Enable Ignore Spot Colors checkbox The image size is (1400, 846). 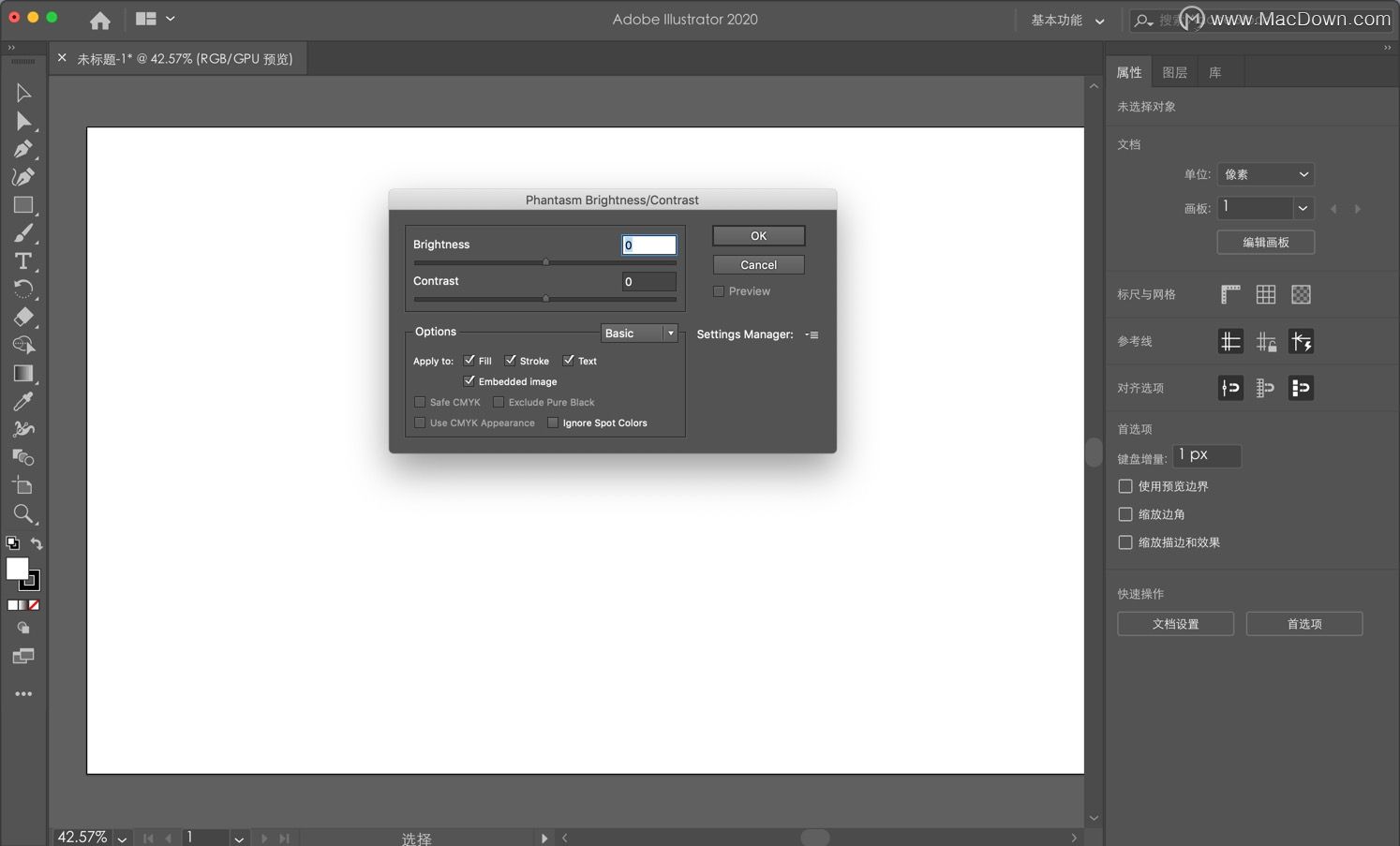click(x=553, y=423)
